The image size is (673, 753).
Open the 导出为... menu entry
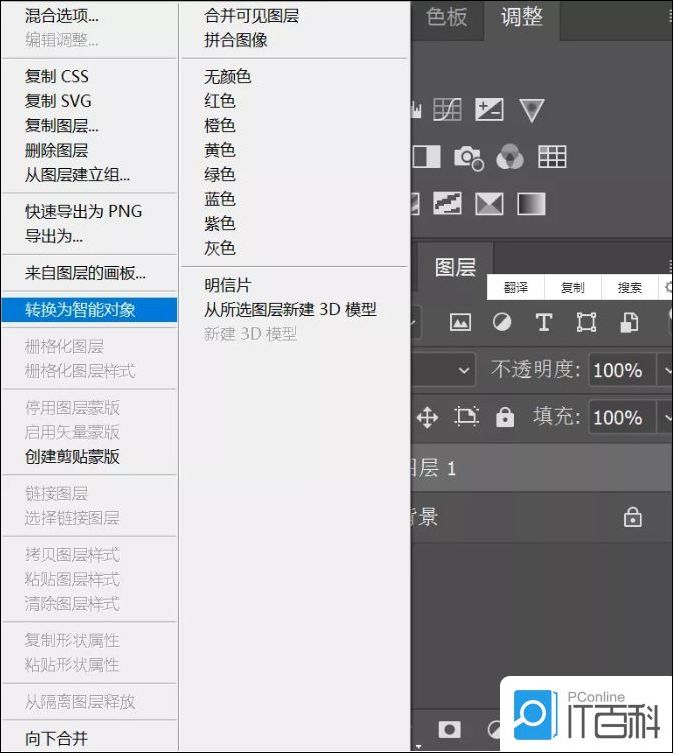point(54,236)
